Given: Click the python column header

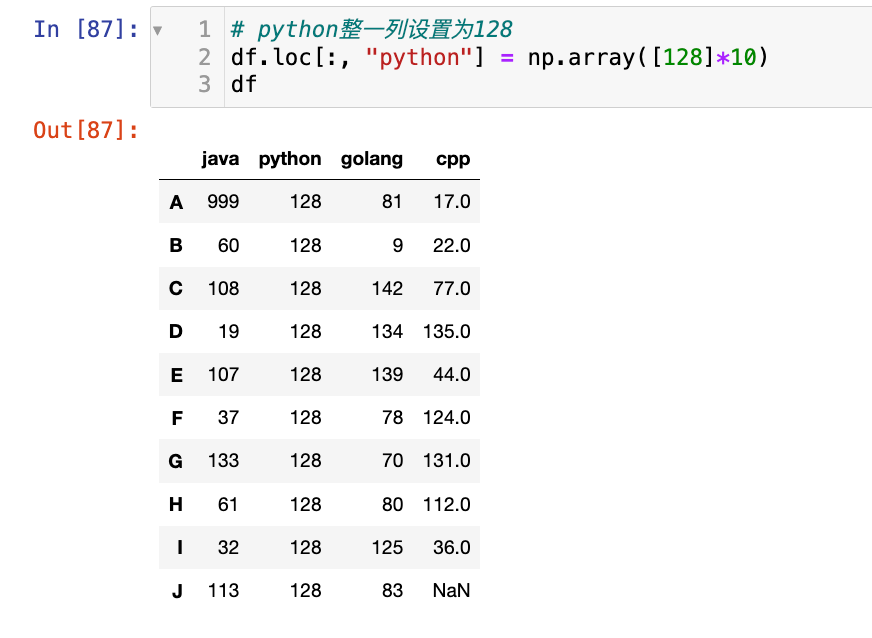Looking at the screenshot, I should tap(290, 159).
